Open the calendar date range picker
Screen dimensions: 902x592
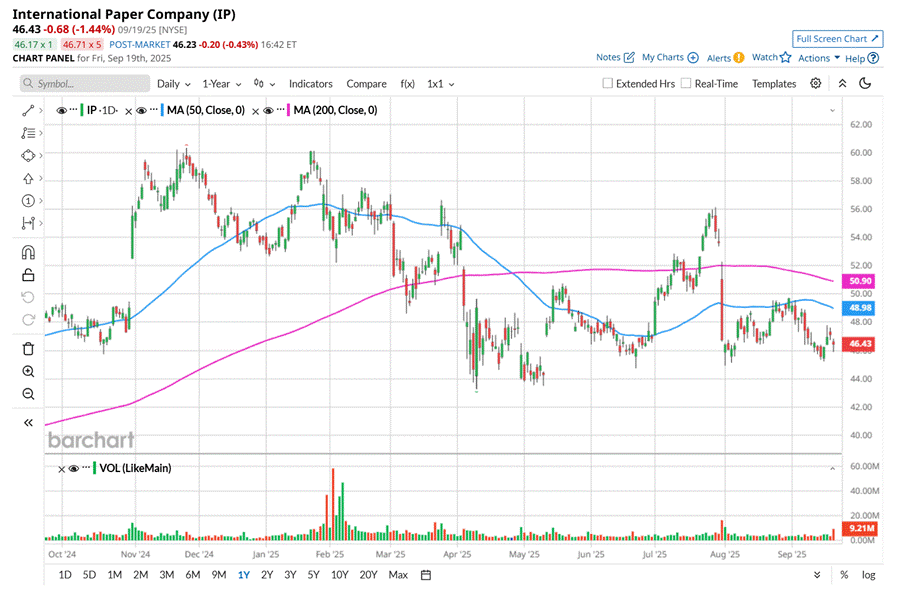(x=426, y=575)
